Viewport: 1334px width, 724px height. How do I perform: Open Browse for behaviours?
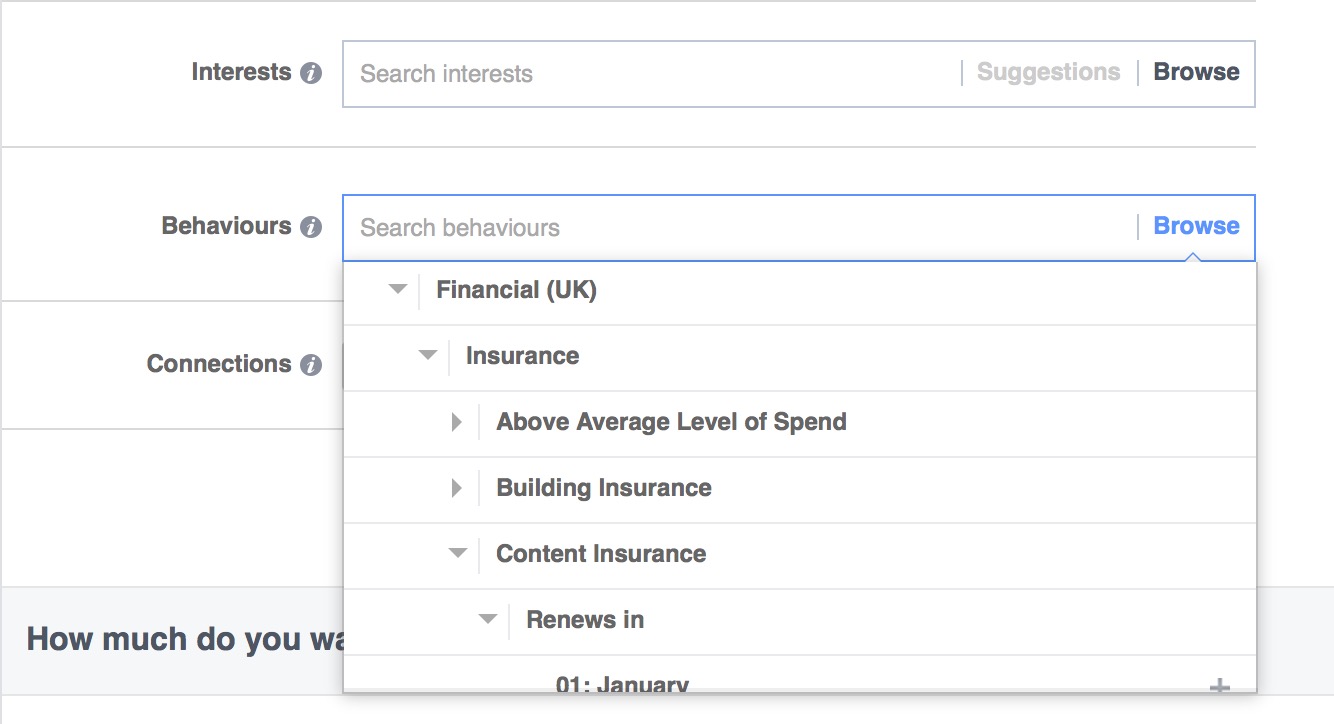tap(1196, 226)
